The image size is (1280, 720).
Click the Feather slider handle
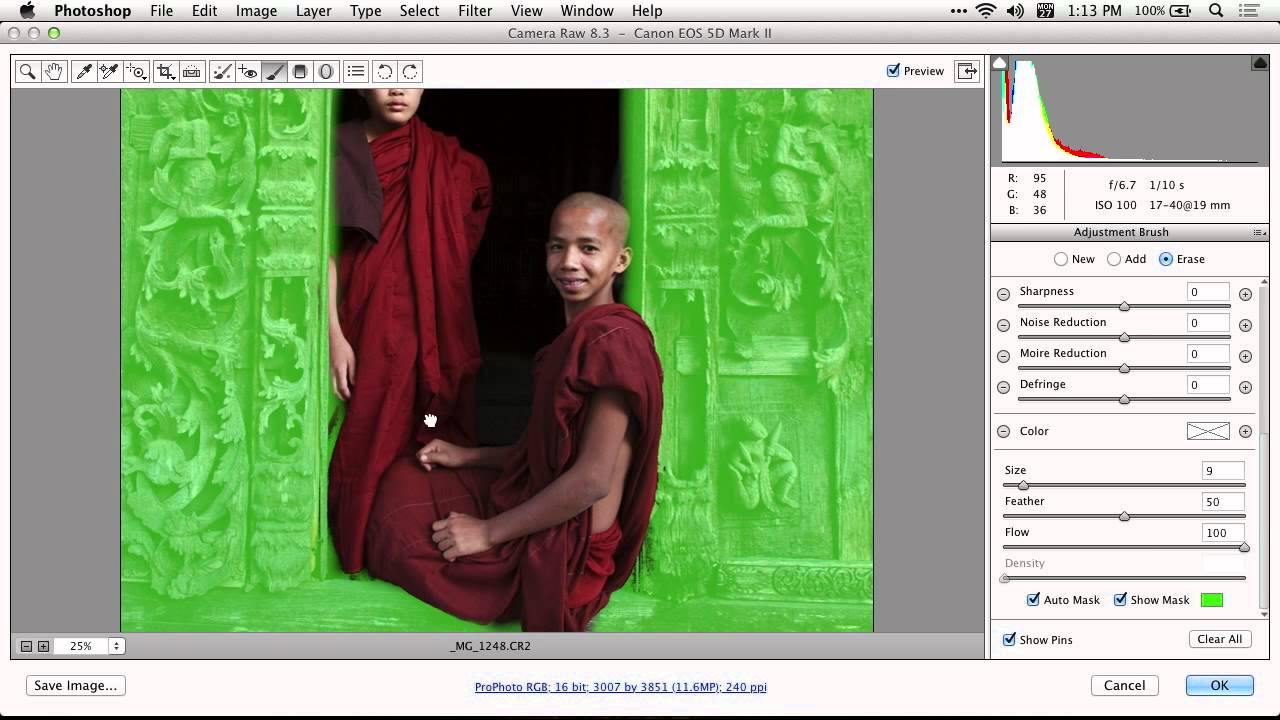click(1124, 516)
